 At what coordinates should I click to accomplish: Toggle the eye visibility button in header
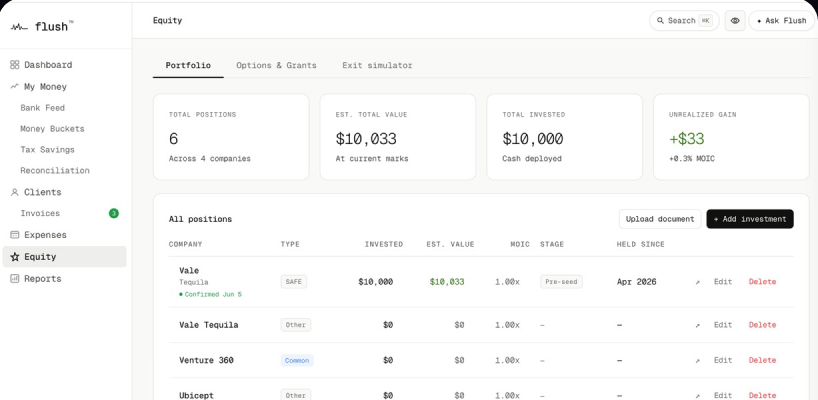coord(735,21)
